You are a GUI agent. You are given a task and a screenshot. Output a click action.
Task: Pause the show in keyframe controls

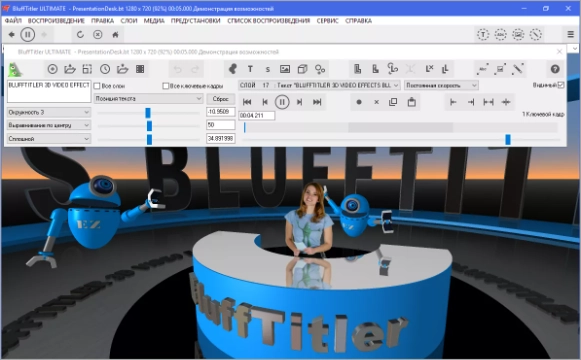point(282,102)
